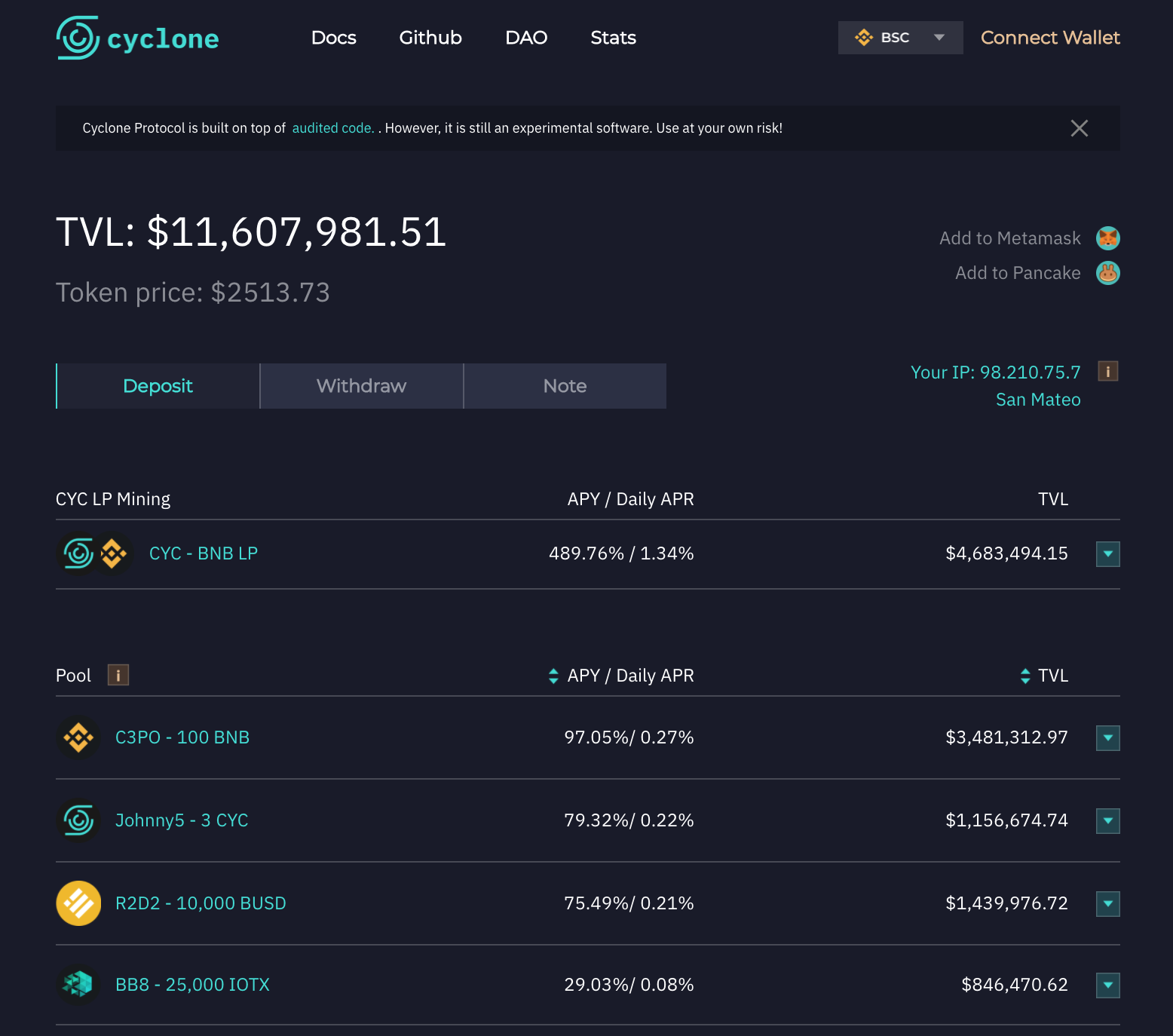Follow the audited code link
This screenshot has height=1036, width=1173.
(333, 128)
